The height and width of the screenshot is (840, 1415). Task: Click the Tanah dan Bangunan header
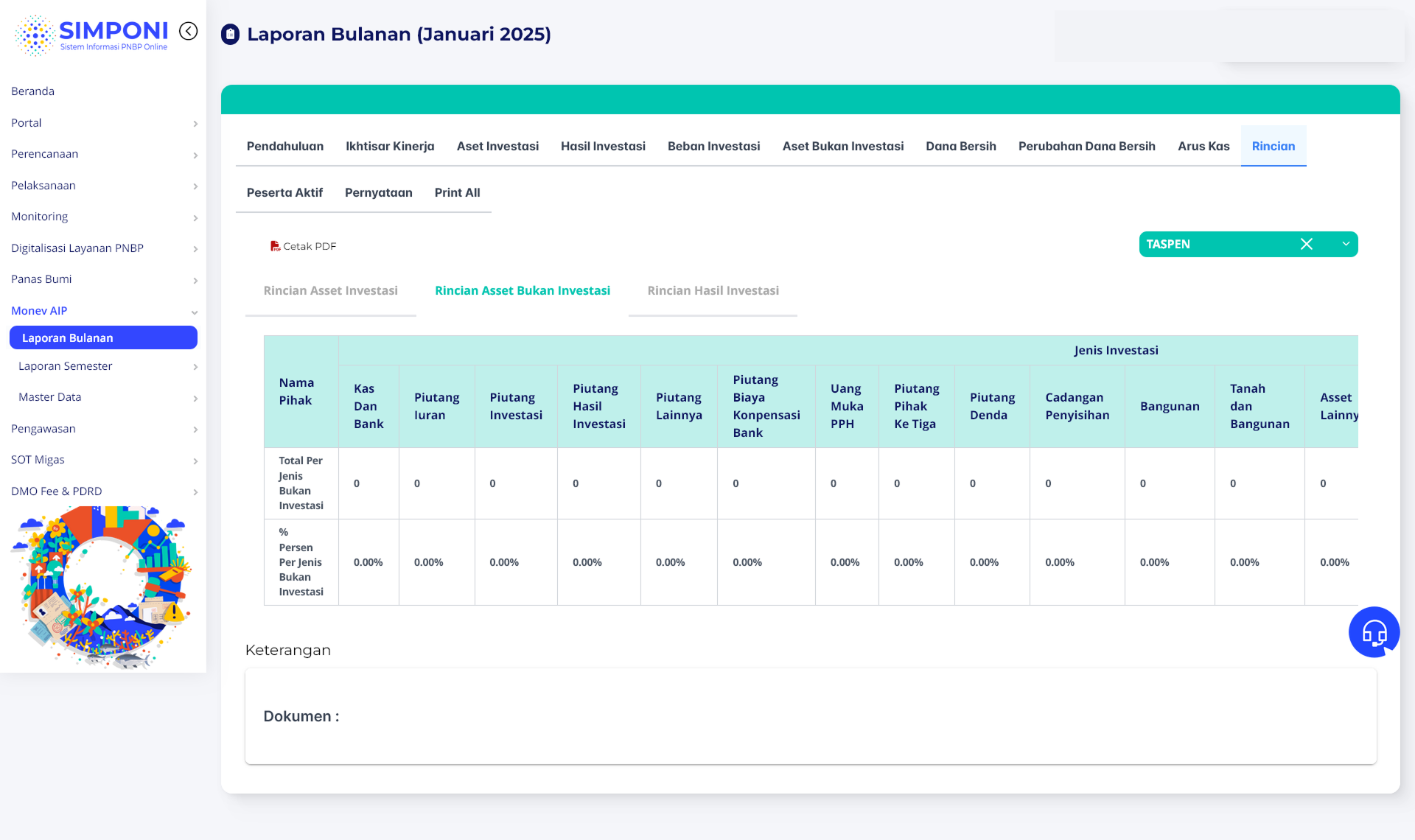click(x=1260, y=406)
